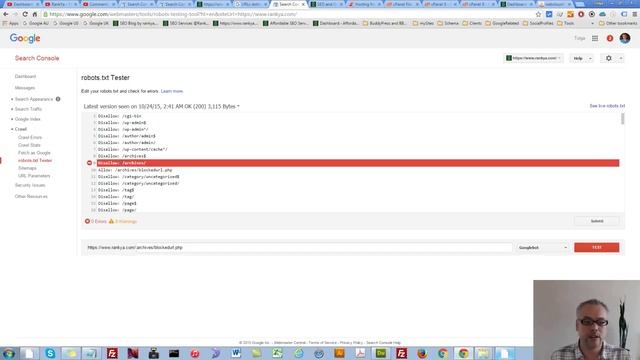Switch to the active Search Console browser tab
The height and width of the screenshot is (360, 640).
[289, 4]
